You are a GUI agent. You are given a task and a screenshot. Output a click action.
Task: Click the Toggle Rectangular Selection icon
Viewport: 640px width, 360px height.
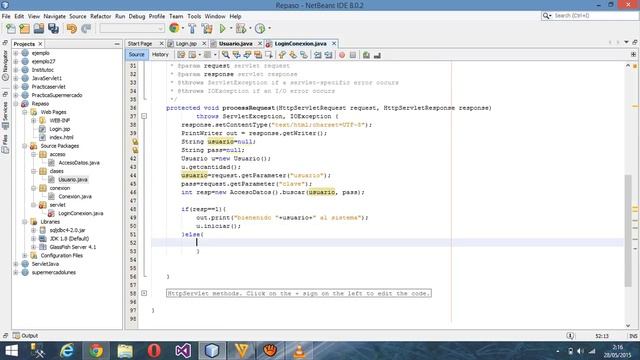pyautogui.click(x=269, y=55)
